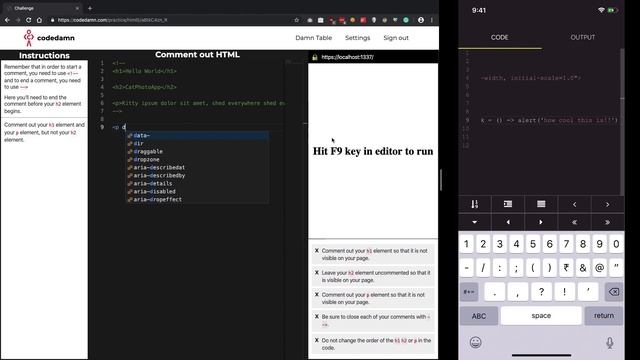The width and height of the screenshot is (640, 360).
Task: Switch to the OUTPUT tab on phone
Action: 582,37
